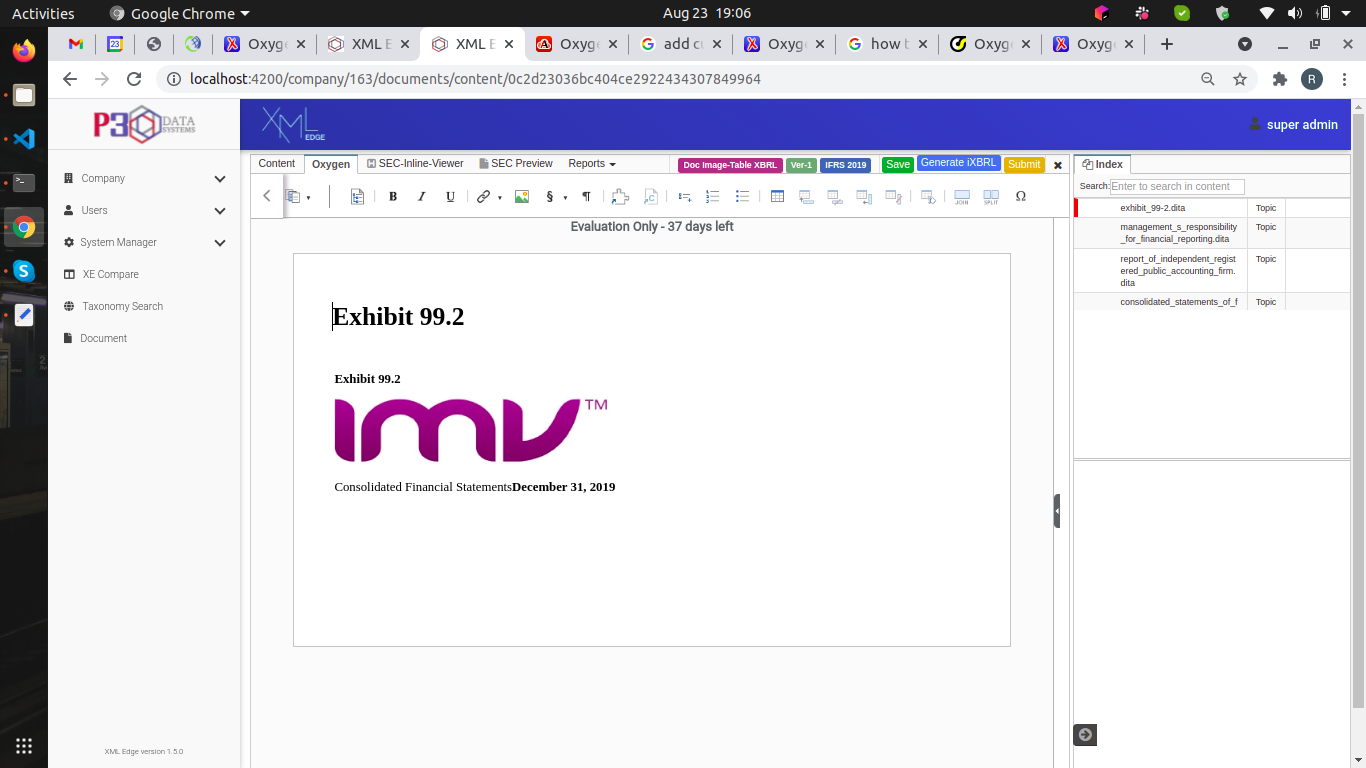Screen dimensions: 1366x768
Task: Click the insert list item icon
Action: point(685,197)
